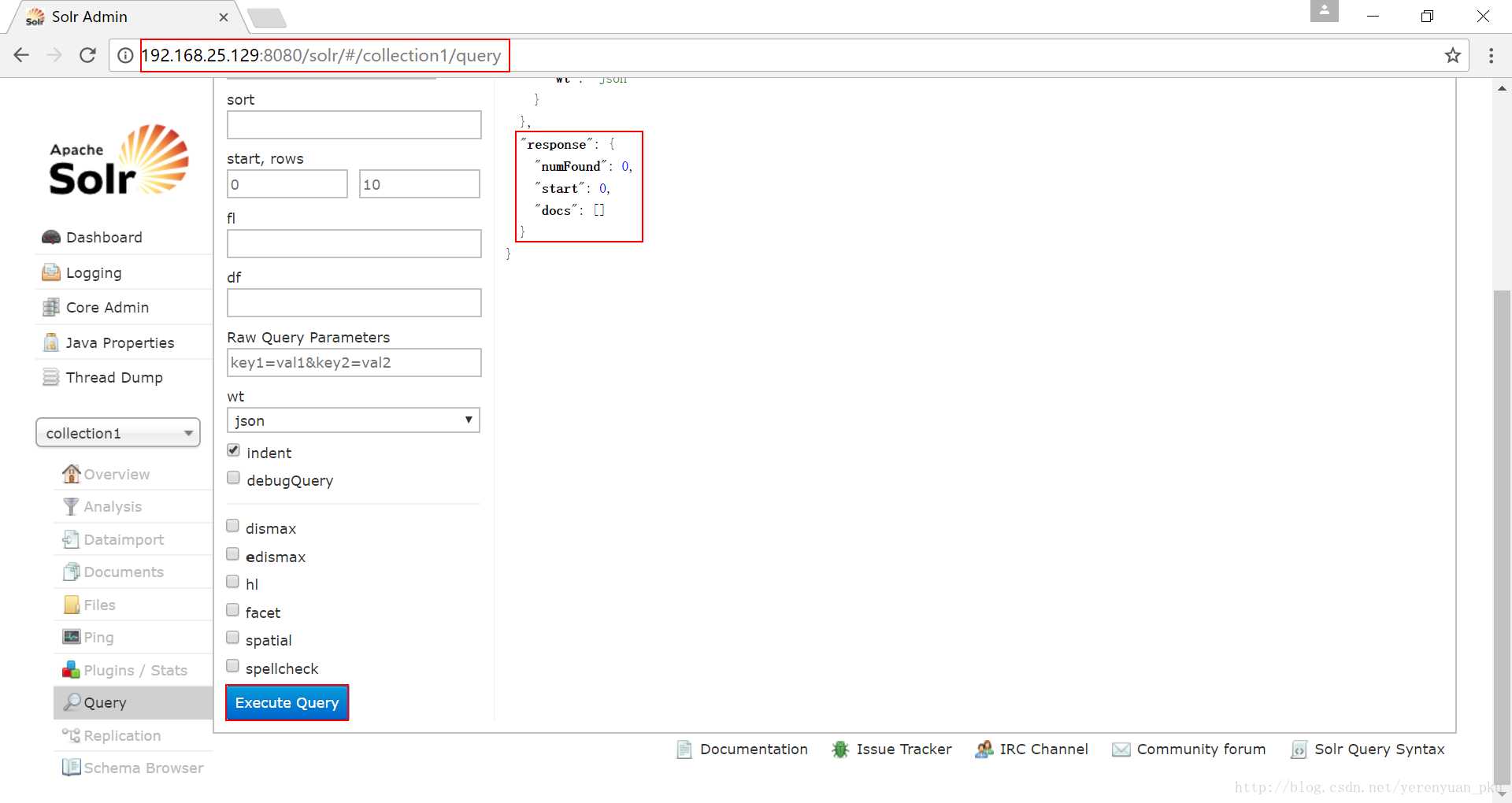Click the sort input field
Image resolution: width=1512 pixels, height=803 pixels.
click(x=354, y=124)
